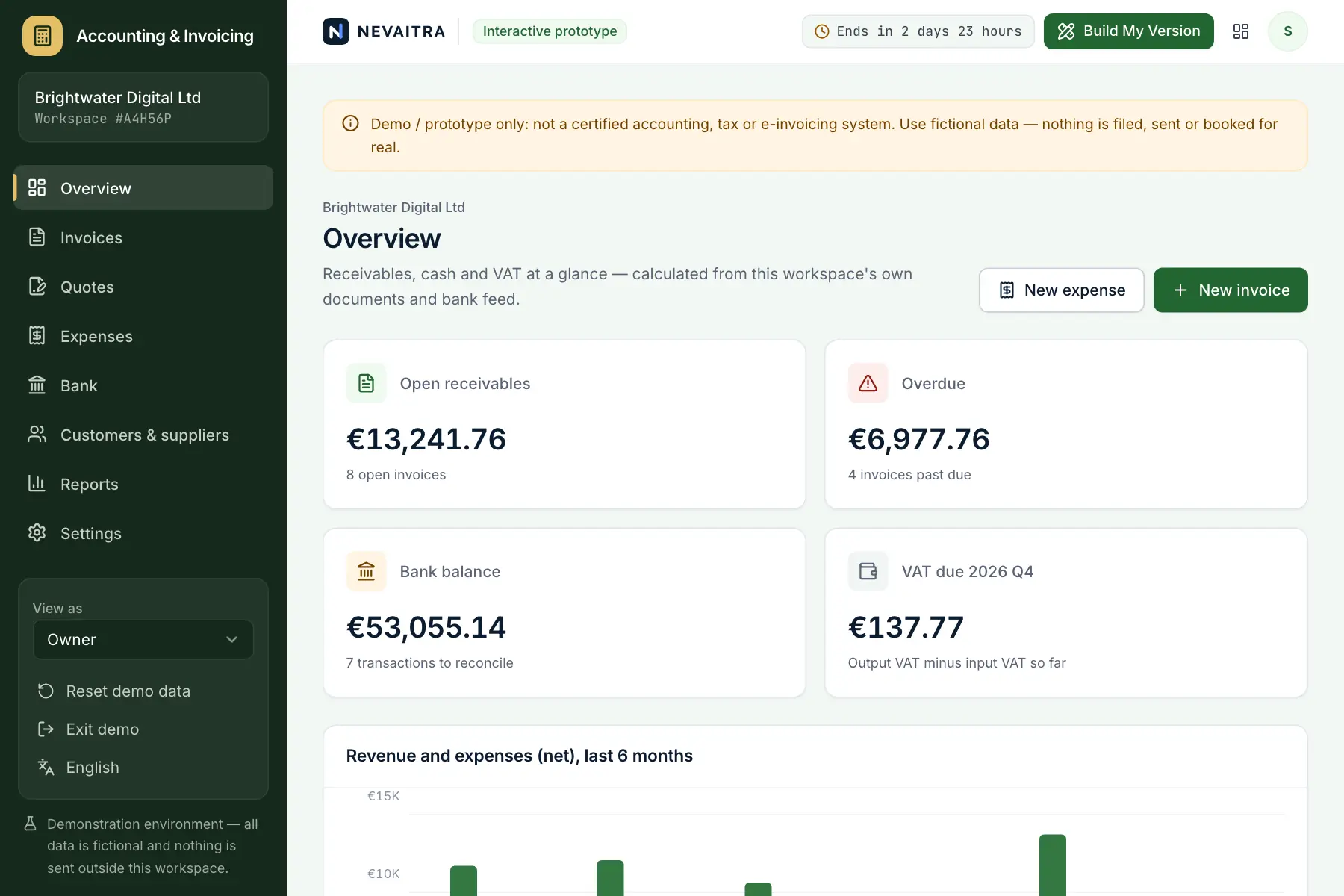Click the VAT due wallet icon
Image resolution: width=1344 pixels, height=896 pixels.
click(x=868, y=571)
